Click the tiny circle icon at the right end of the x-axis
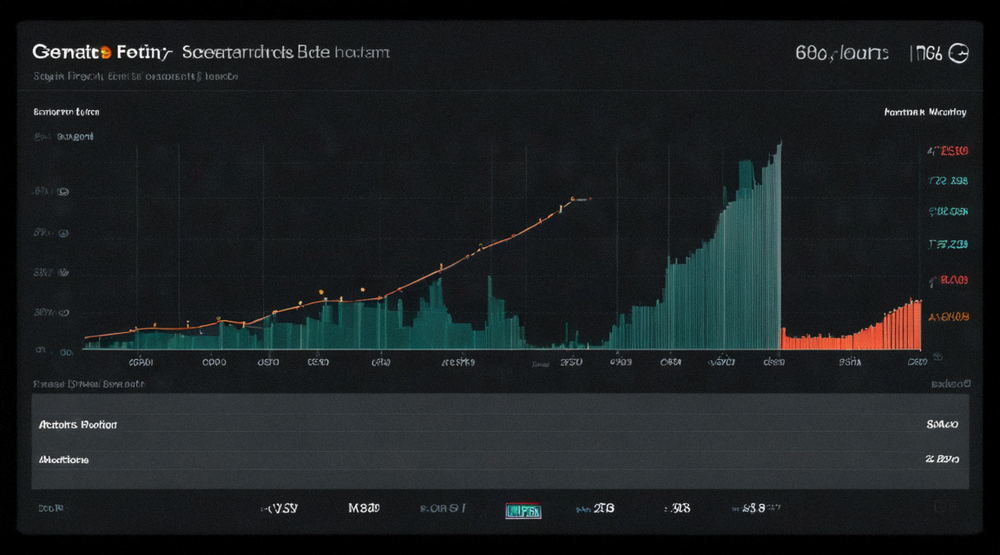 [x=938, y=357]
